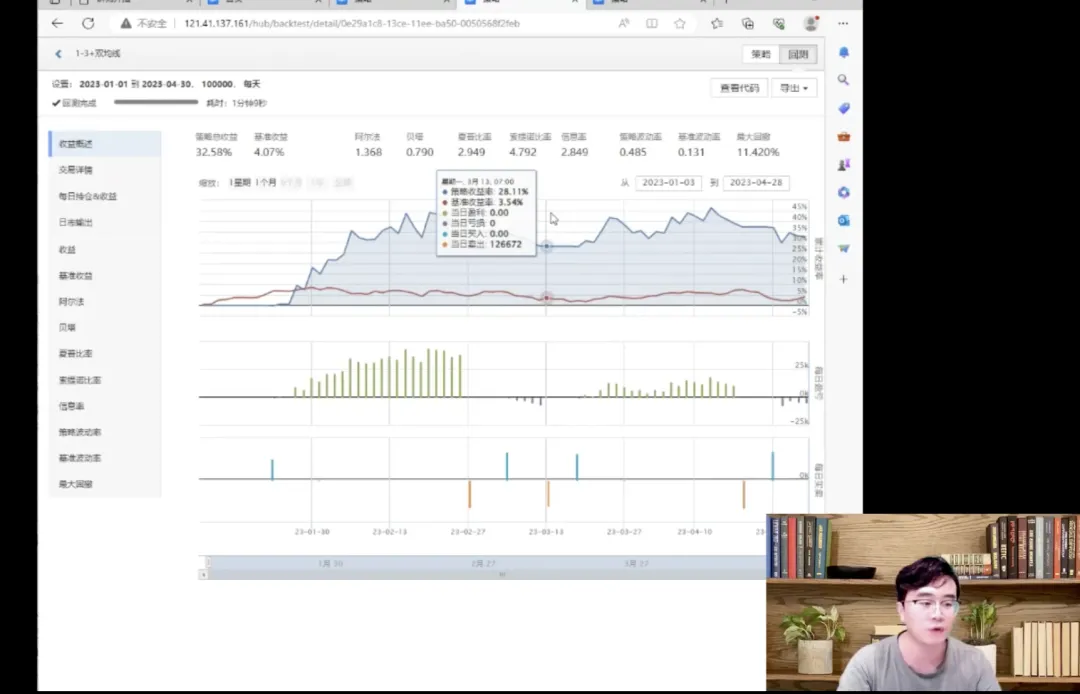Add page to favorites with star icon
Screen dimensions: 1080x694
[x=680, y=23]
